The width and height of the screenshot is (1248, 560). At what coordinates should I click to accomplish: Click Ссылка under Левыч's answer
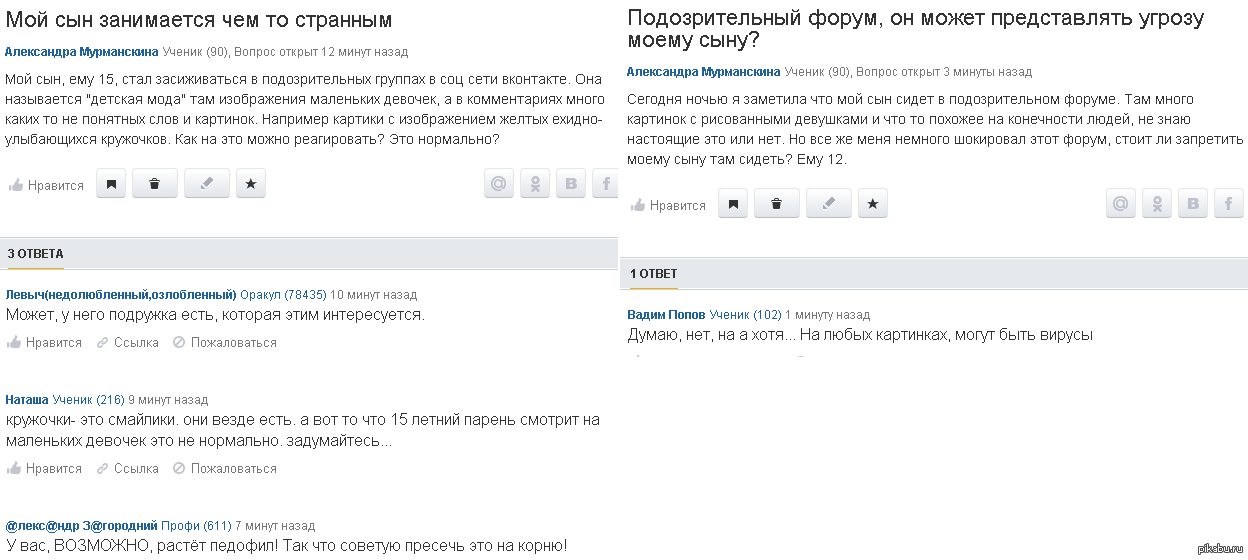tap(128, 342)
